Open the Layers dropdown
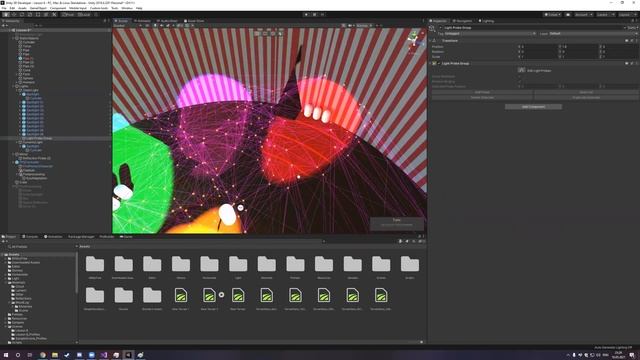 click(x=605, y=14)
